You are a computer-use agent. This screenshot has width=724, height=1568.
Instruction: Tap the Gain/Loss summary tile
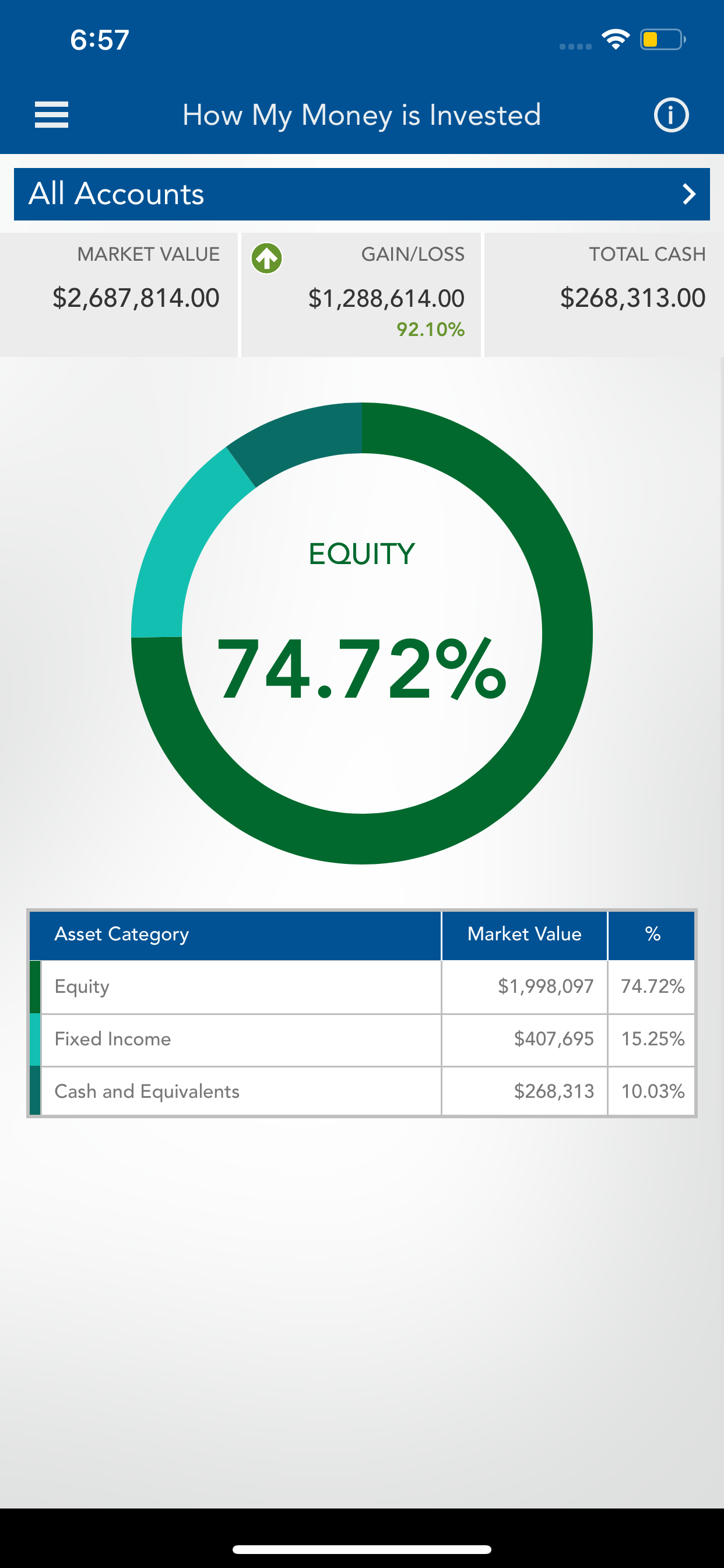pos(361,295)
